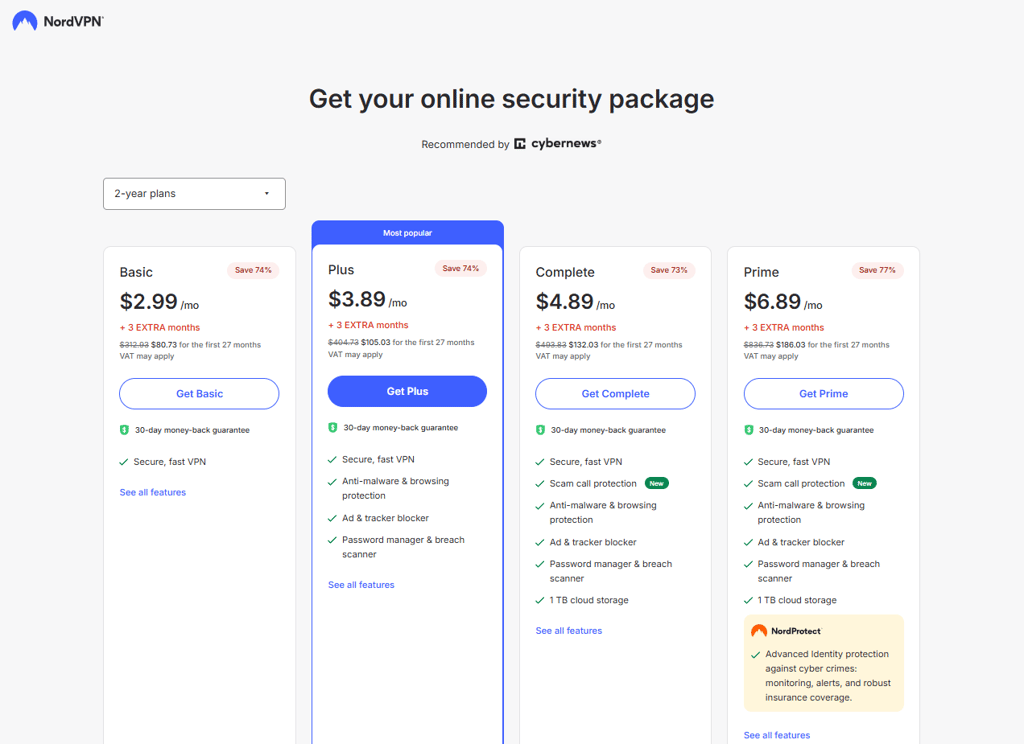Click the Get Basic button
The height and width of the screenshot is (744, 1024).
199,394
